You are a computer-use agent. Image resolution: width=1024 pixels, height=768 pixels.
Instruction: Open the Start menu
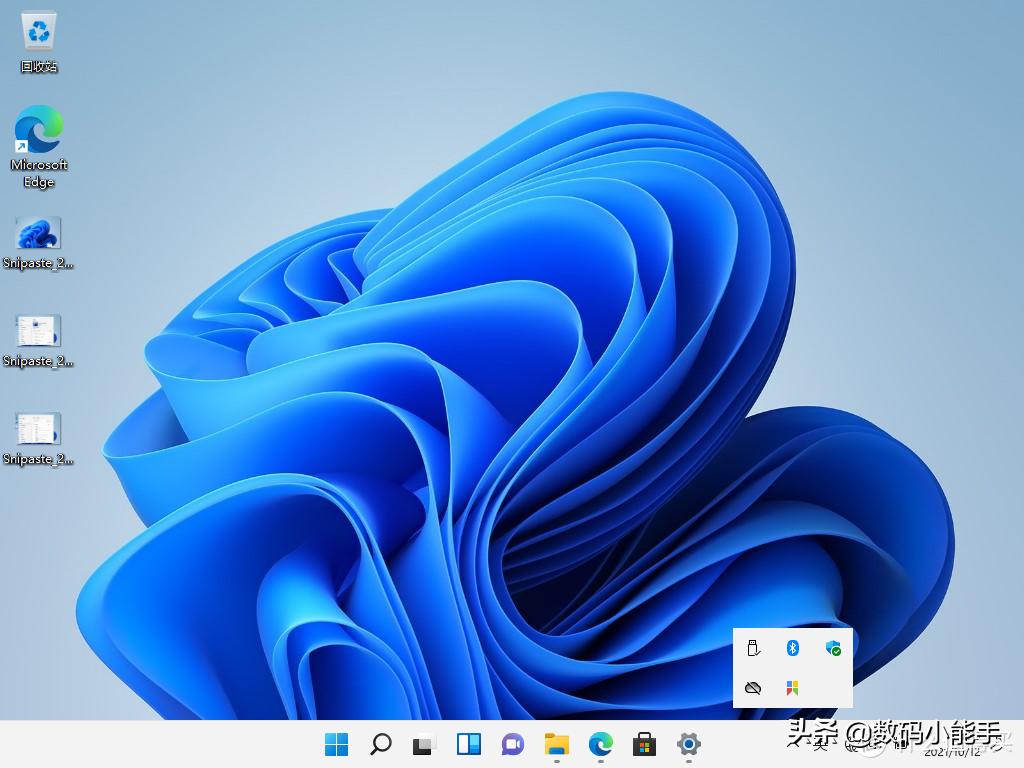(x=336, y=744)
